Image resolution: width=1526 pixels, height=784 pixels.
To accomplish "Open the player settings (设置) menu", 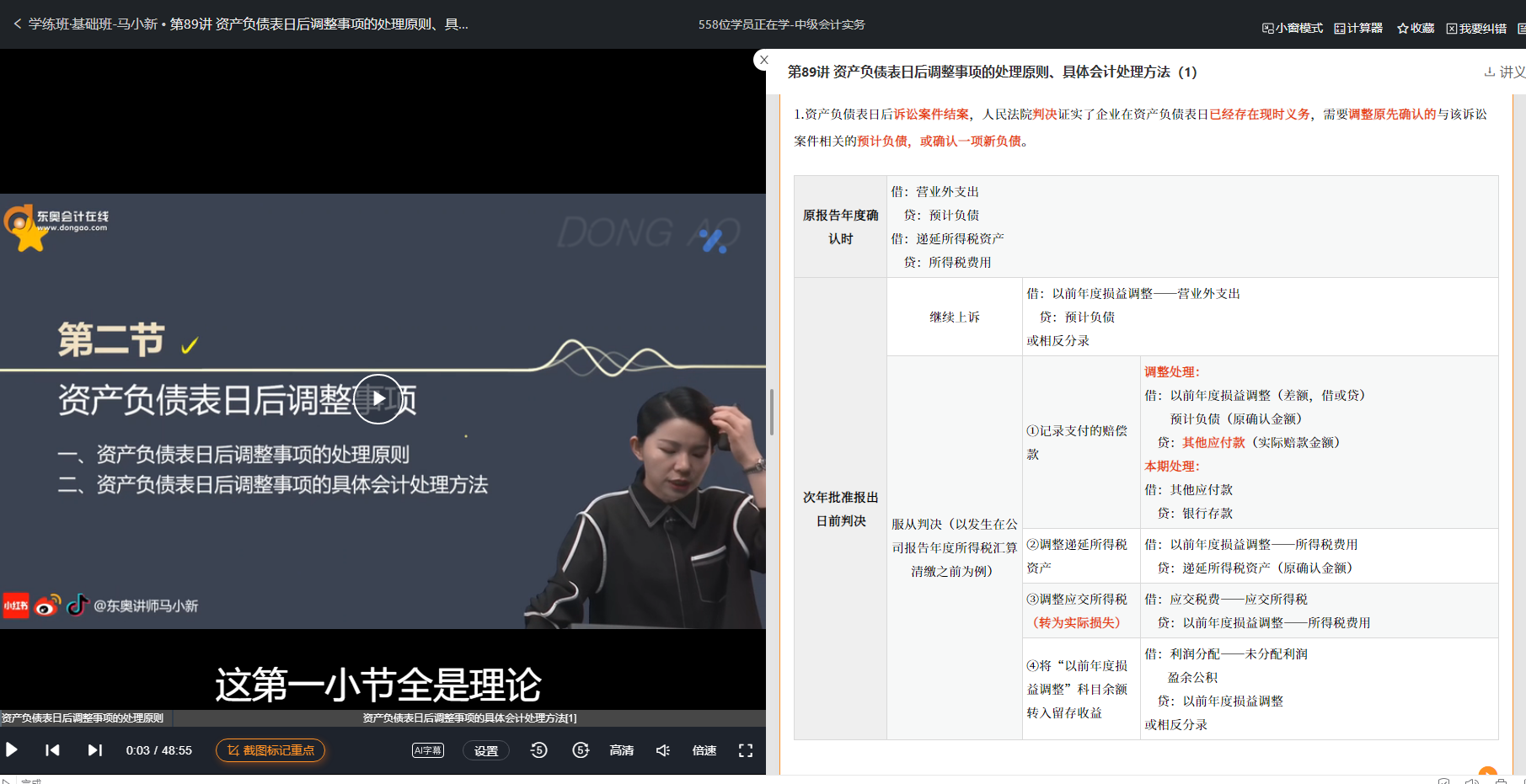I will (x=485, y=749).
